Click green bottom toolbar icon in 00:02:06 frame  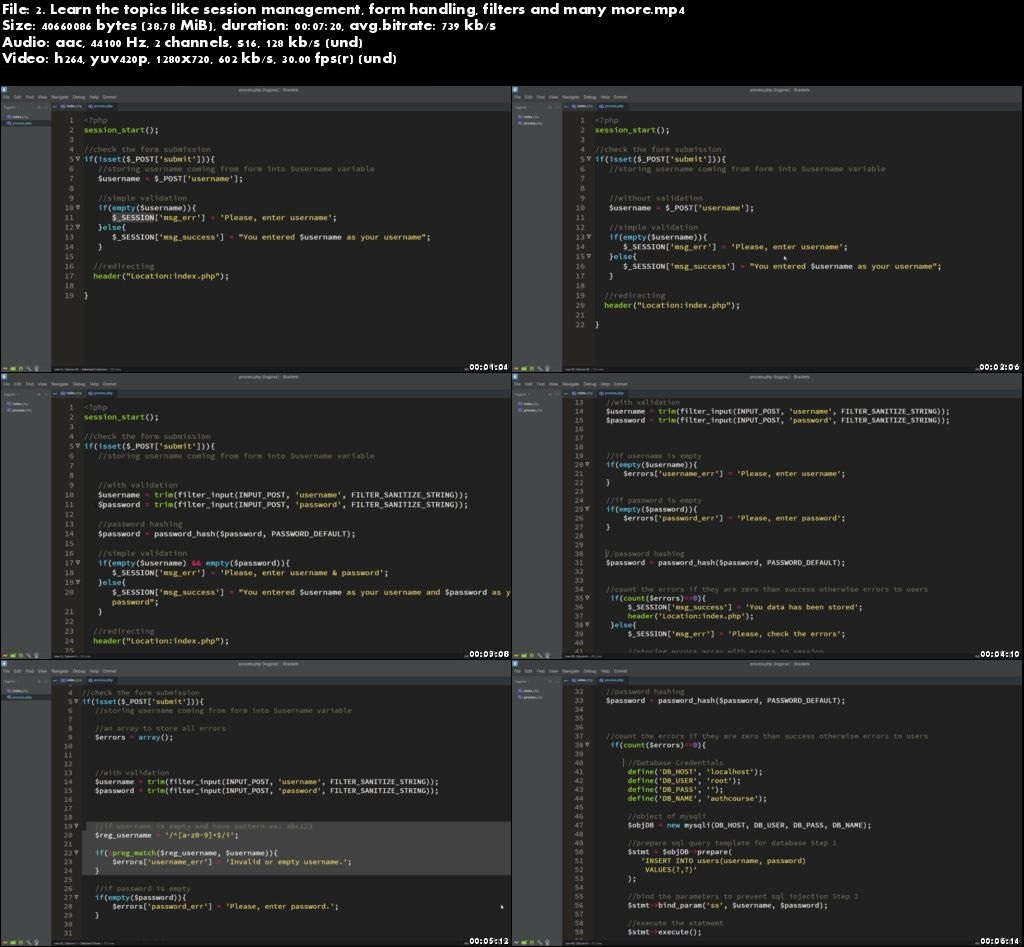(x=525, y=367)
